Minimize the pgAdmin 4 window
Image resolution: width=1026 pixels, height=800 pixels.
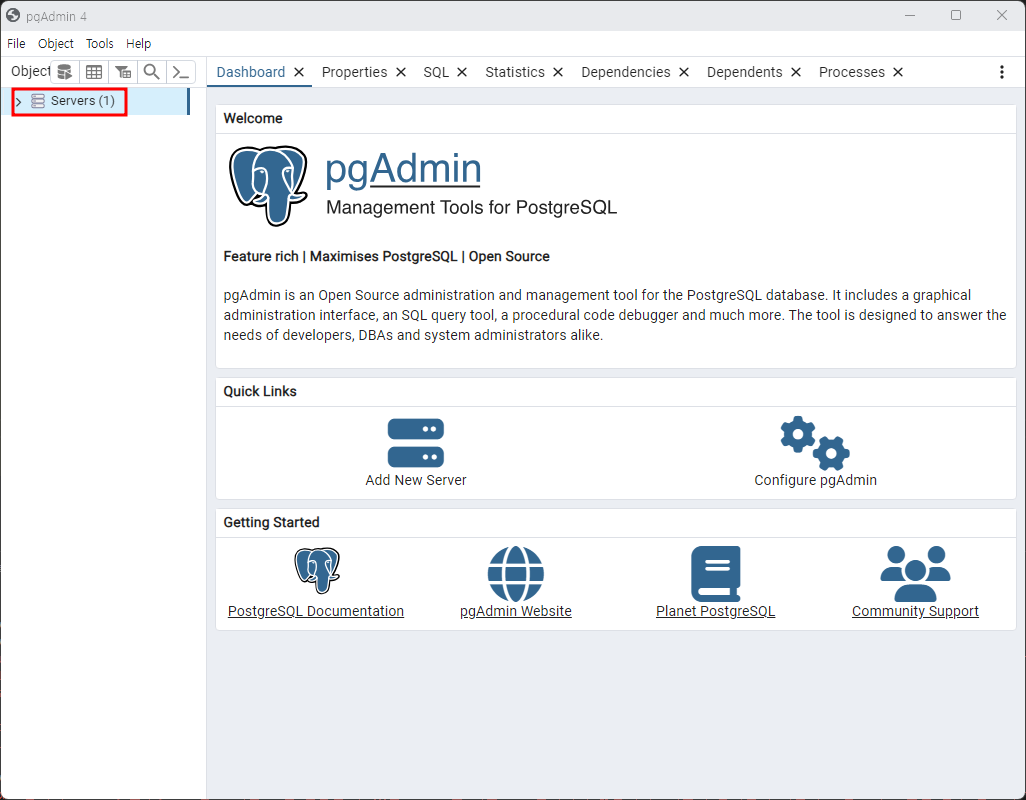(x=910, y=15)
